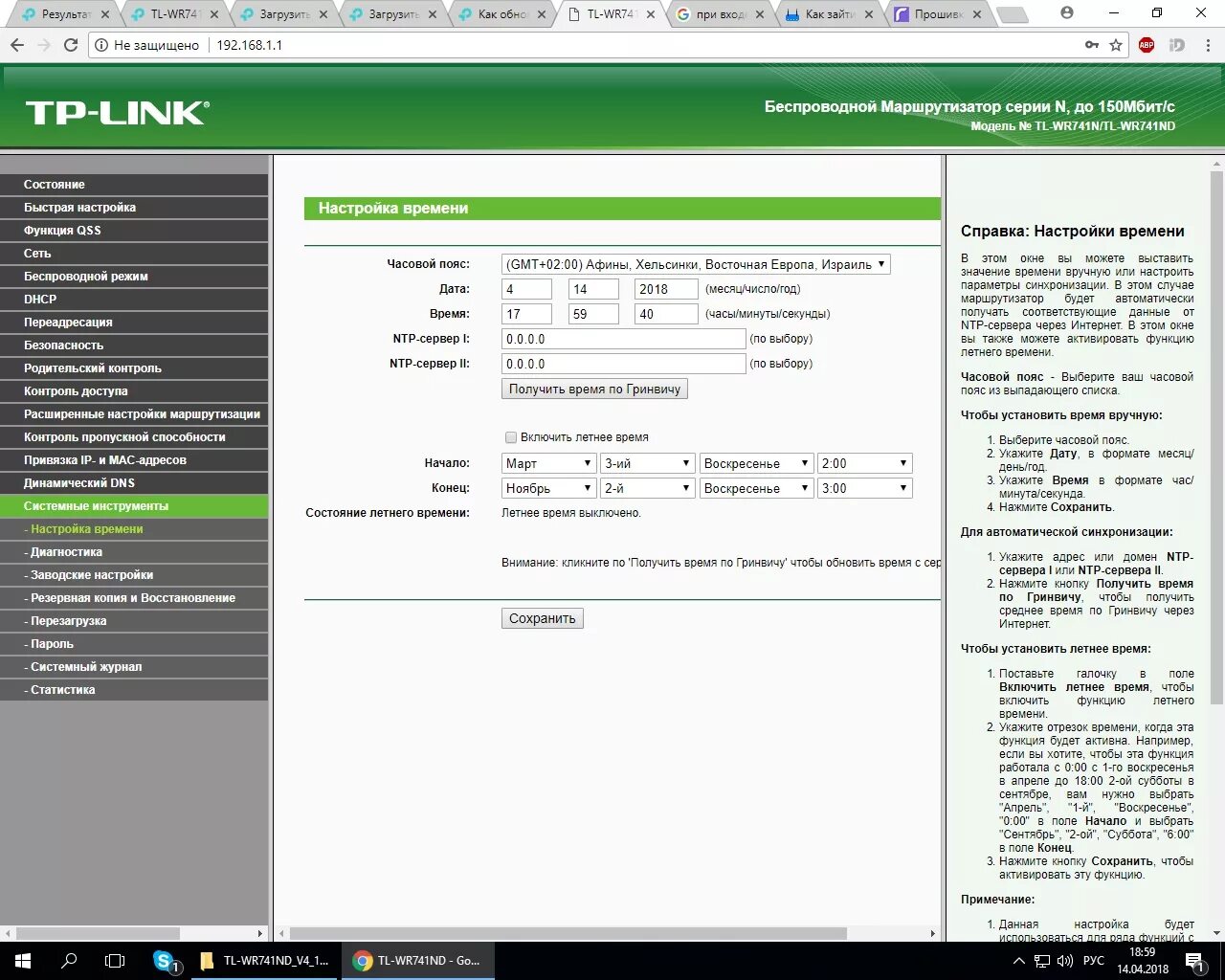This screenshot has height=980, width=1225.
Task: Close the 'Результат' browser tab
Action: point(104,14)
